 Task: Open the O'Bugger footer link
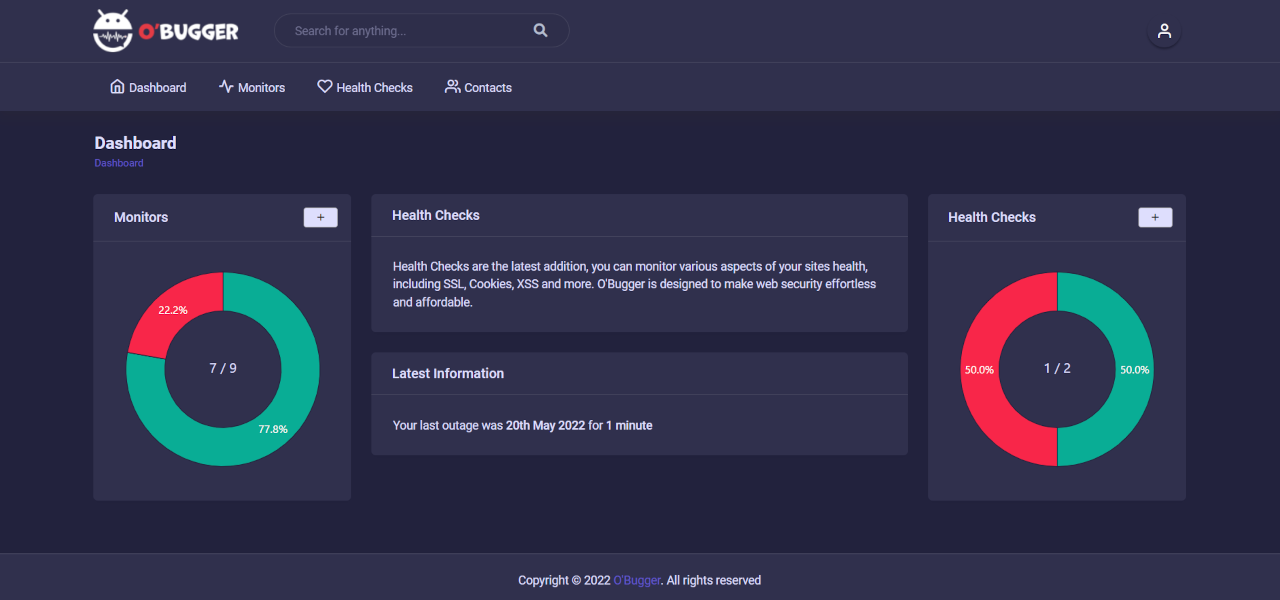[x=636, y=580]
